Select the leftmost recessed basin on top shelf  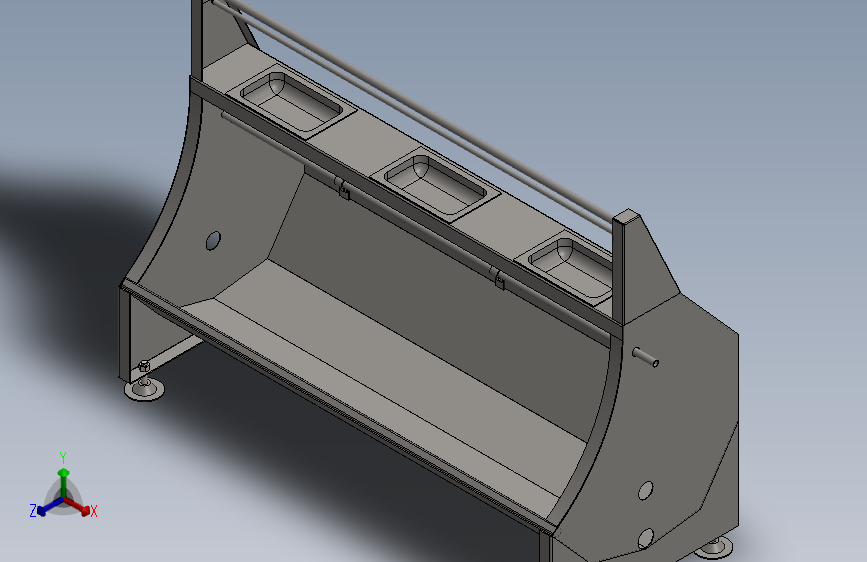point(291,101)
